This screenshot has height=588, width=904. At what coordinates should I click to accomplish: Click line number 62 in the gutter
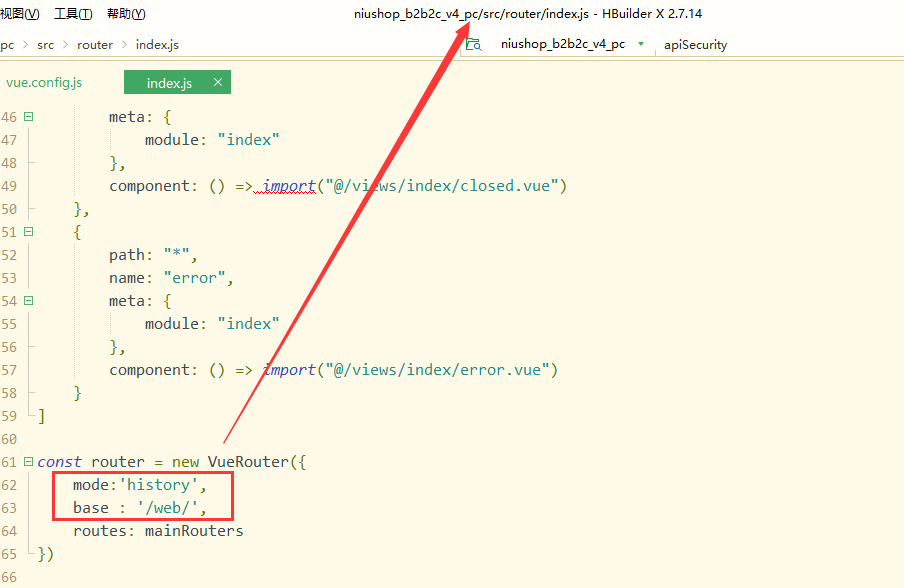[x=10, y=485]
